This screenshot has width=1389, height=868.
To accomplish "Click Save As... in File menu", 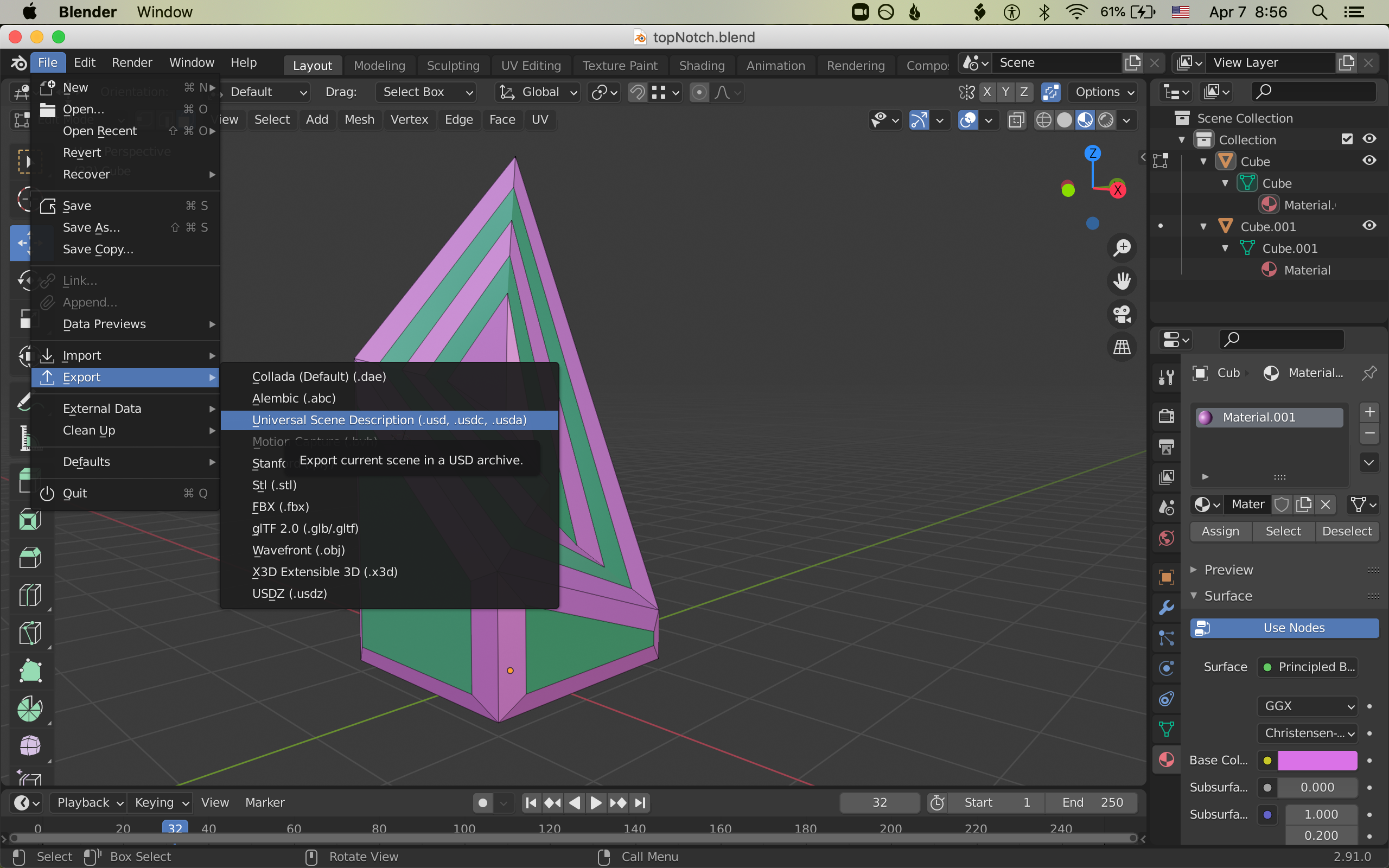I will click(x=126, y=227).
